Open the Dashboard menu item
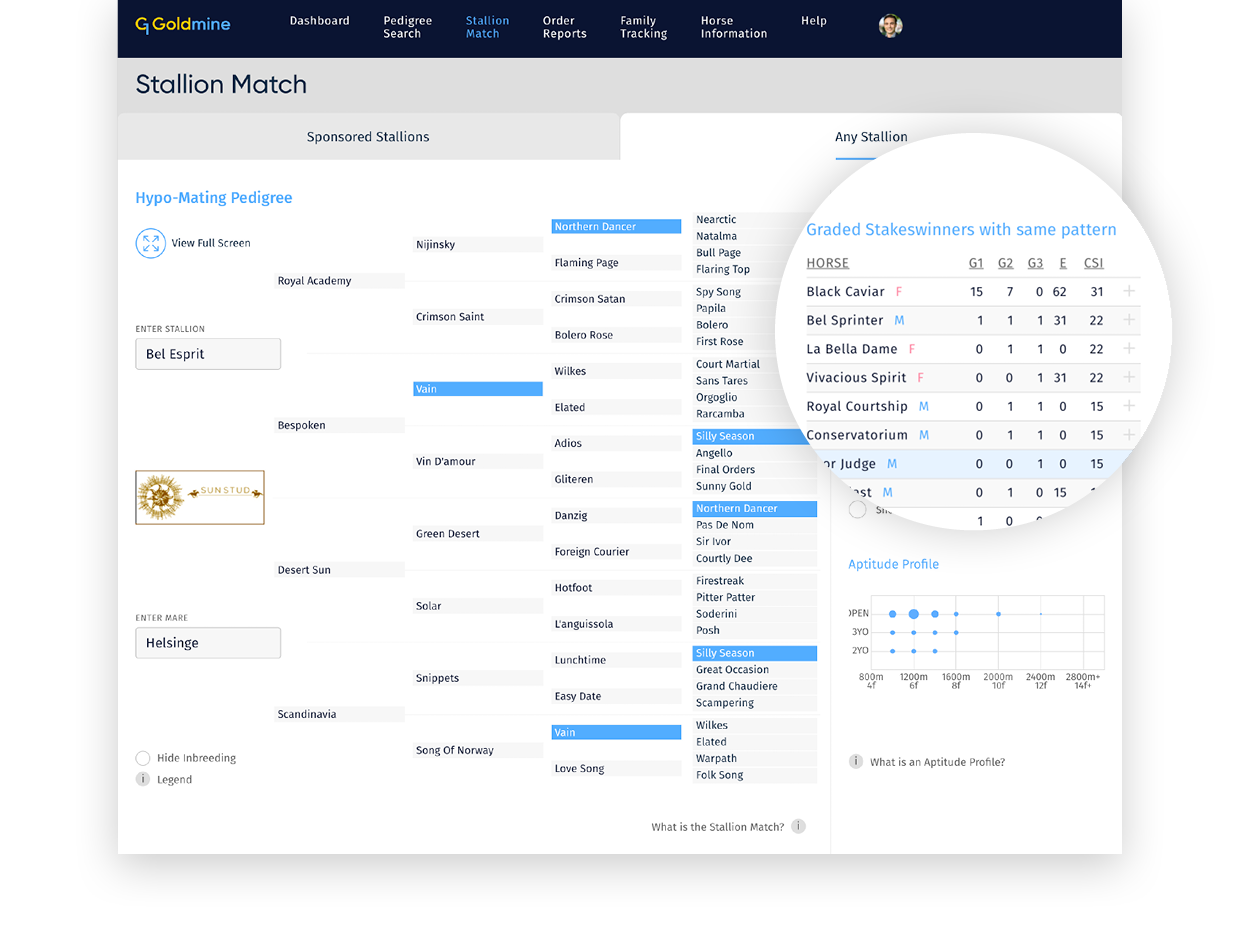Viewport: 1240px width, 948px height. (x=320, y=21)
